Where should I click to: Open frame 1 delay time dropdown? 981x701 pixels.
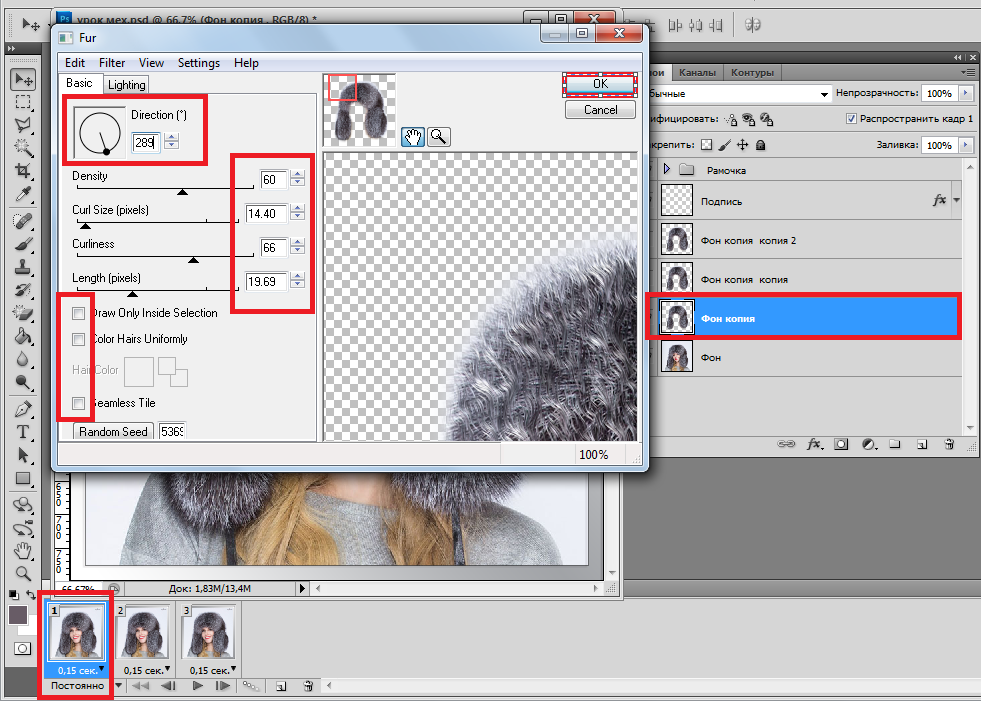[101, 669]
